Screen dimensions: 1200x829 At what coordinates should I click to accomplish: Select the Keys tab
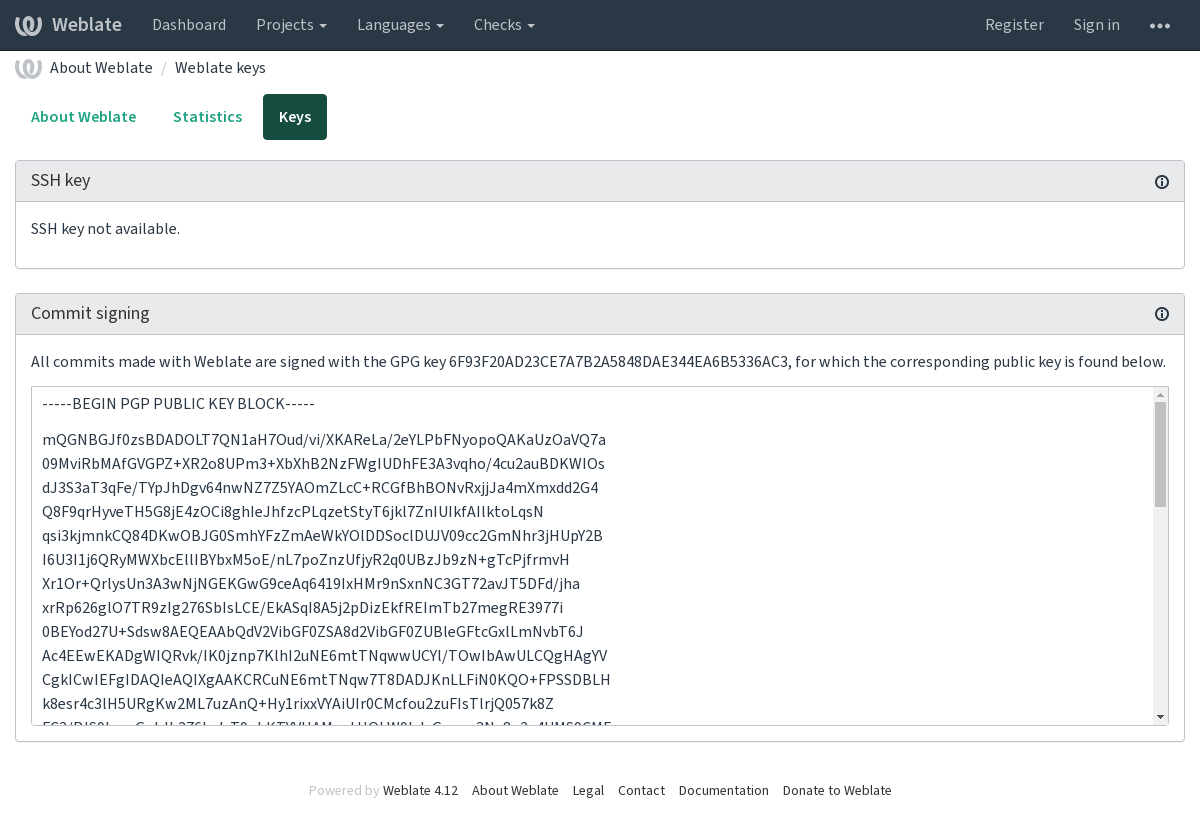295,117
